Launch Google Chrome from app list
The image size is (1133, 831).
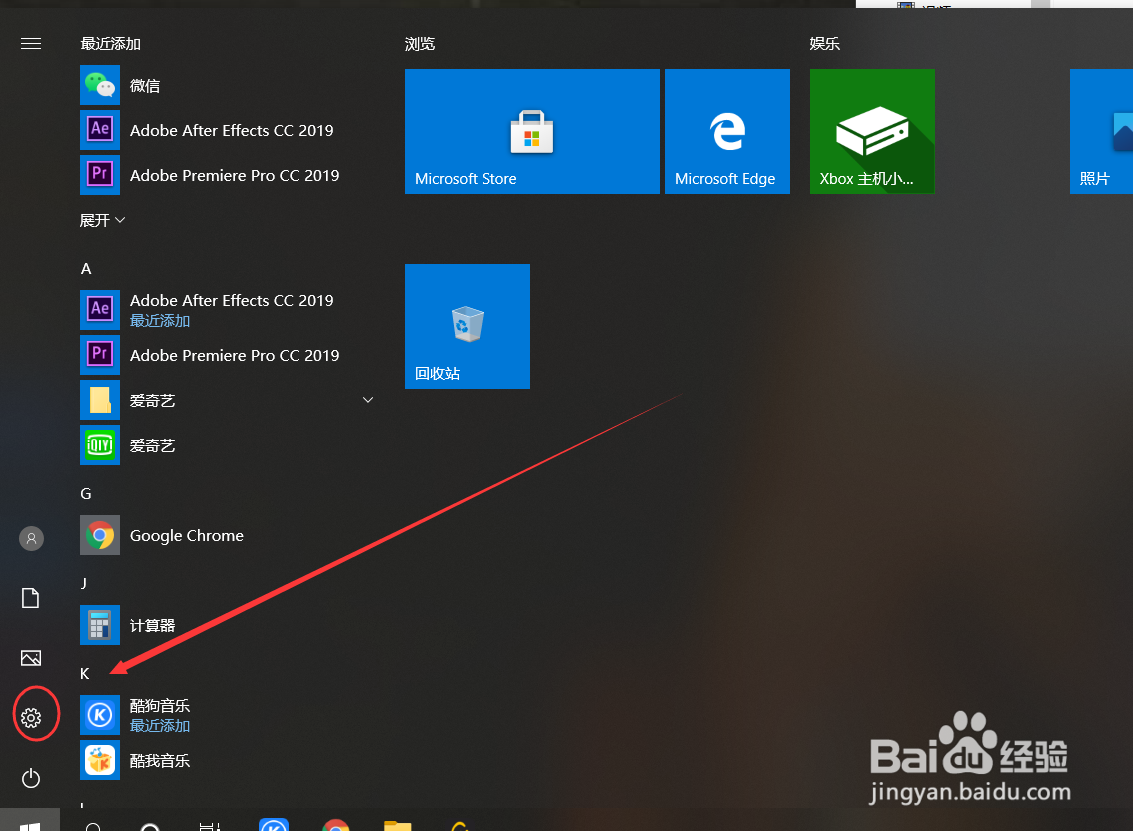[227, 535]
